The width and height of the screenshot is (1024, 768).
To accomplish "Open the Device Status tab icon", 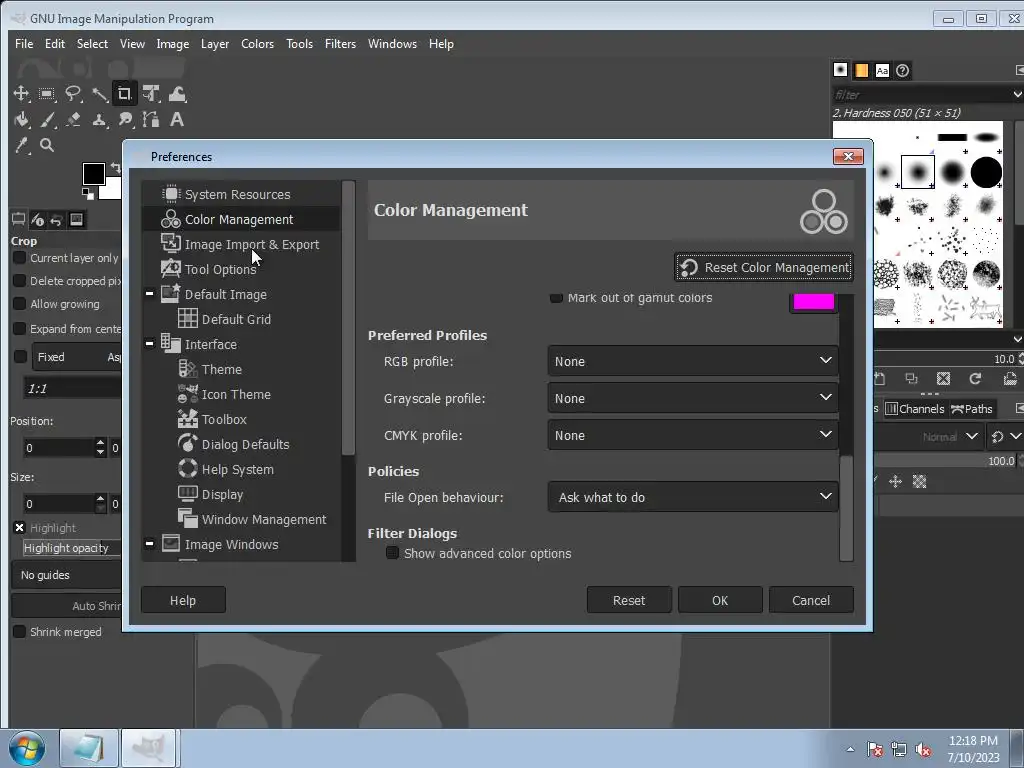I will coord(37,219).
